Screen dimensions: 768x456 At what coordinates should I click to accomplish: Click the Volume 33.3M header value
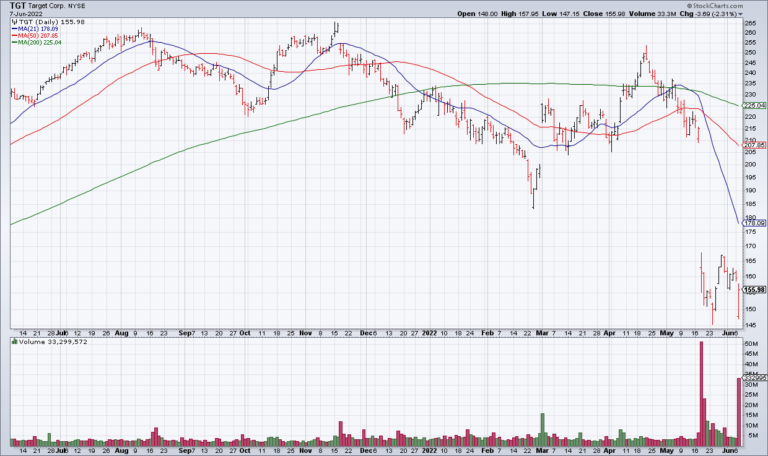point(667,14)
